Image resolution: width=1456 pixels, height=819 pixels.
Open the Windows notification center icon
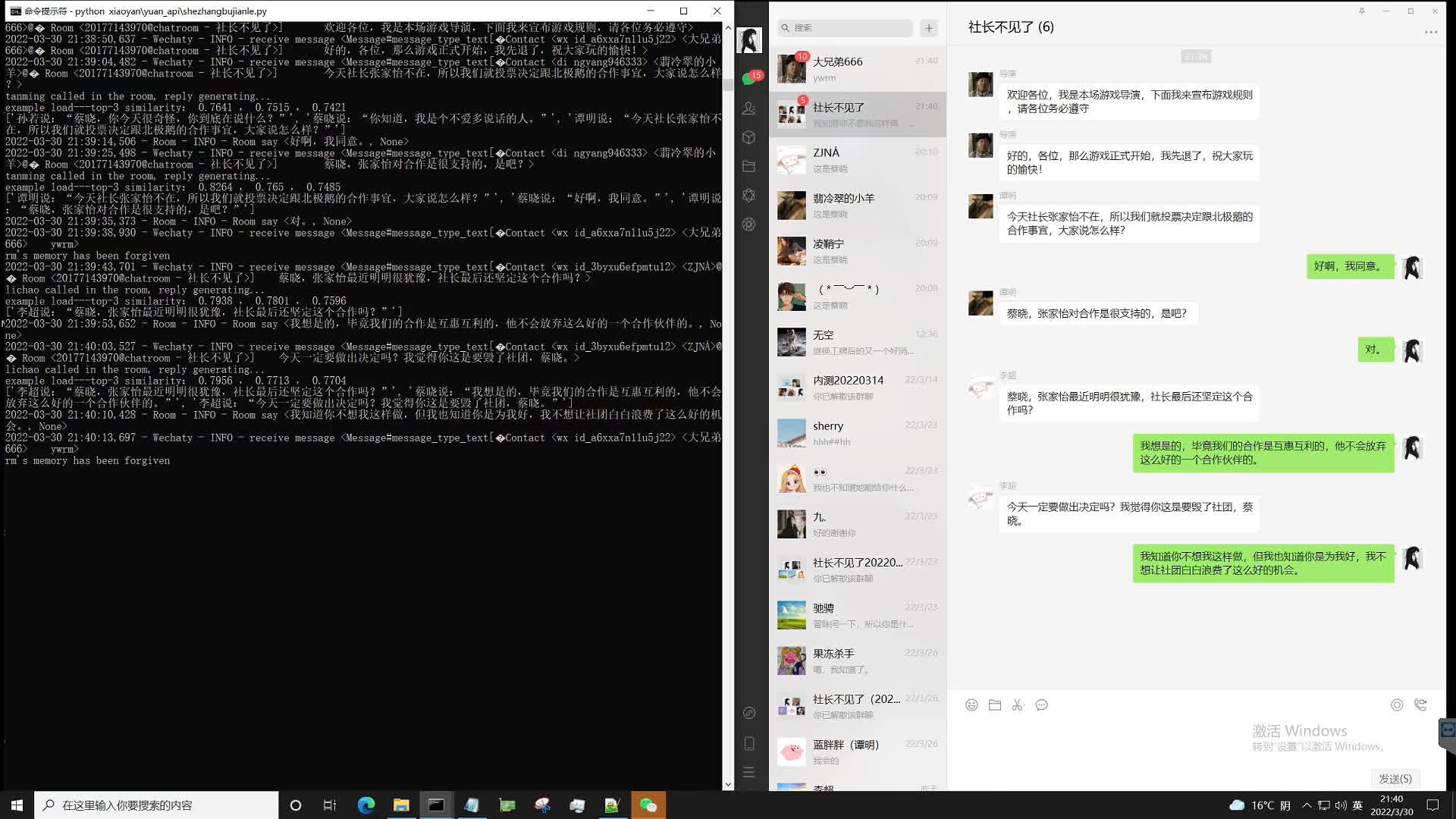[1432, 805]
